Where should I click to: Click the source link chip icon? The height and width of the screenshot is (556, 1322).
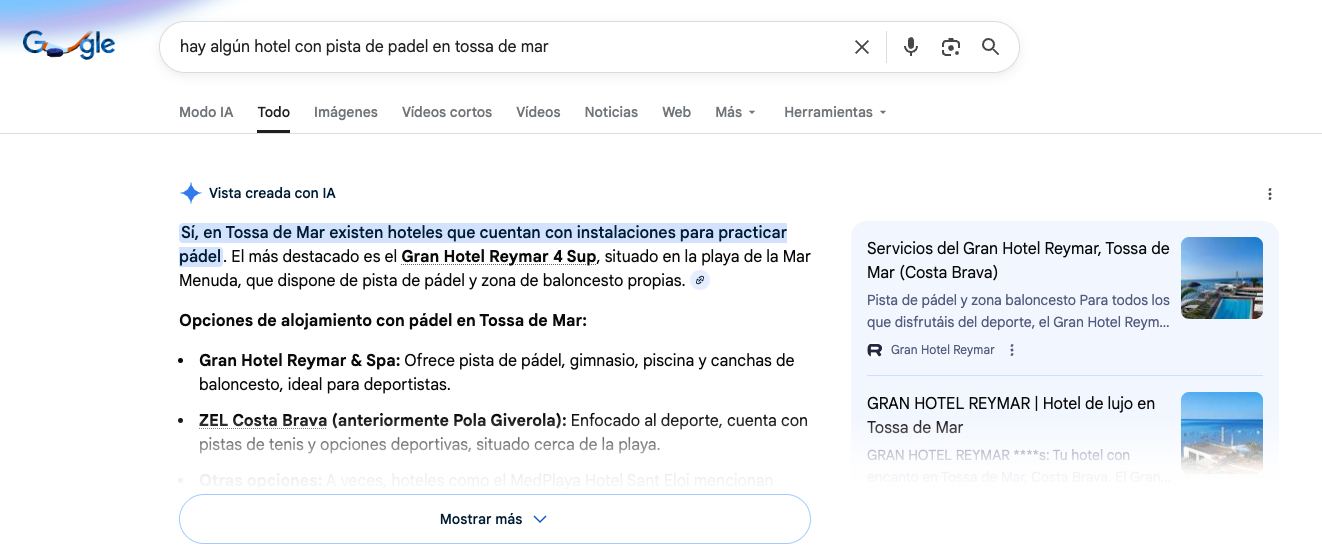coord(700,281)
